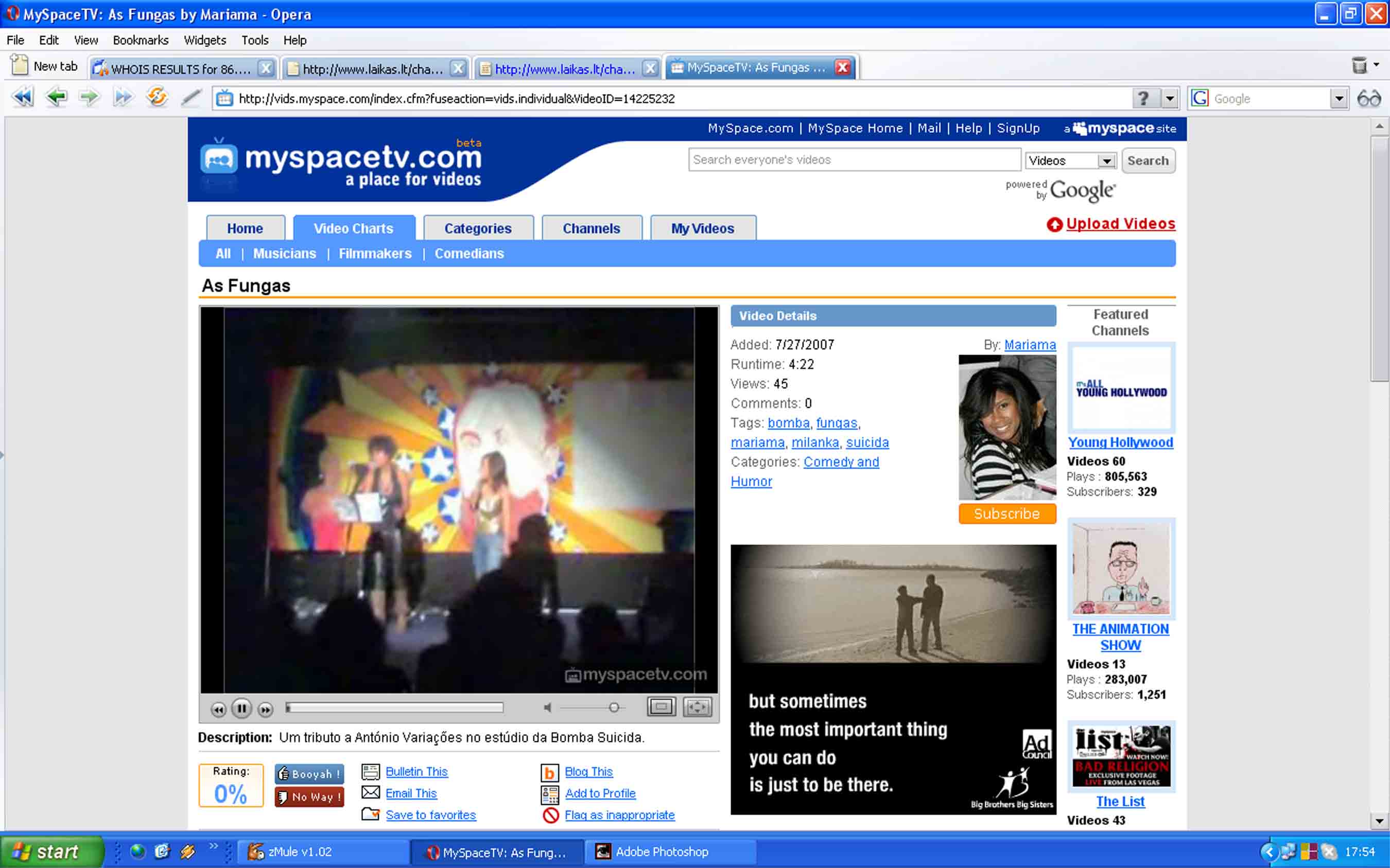This screenshot has width=1390, height=868.
Task: Mute the video player speaker
Action: point(547,708)
